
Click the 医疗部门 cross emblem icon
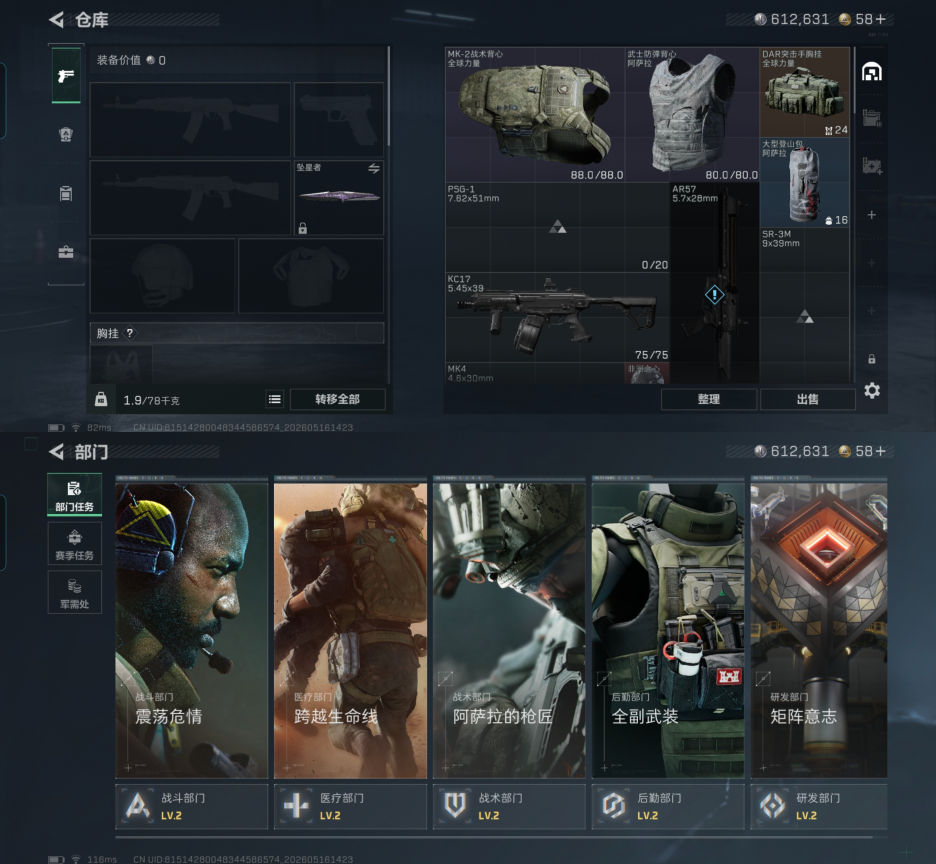(297, 805)
